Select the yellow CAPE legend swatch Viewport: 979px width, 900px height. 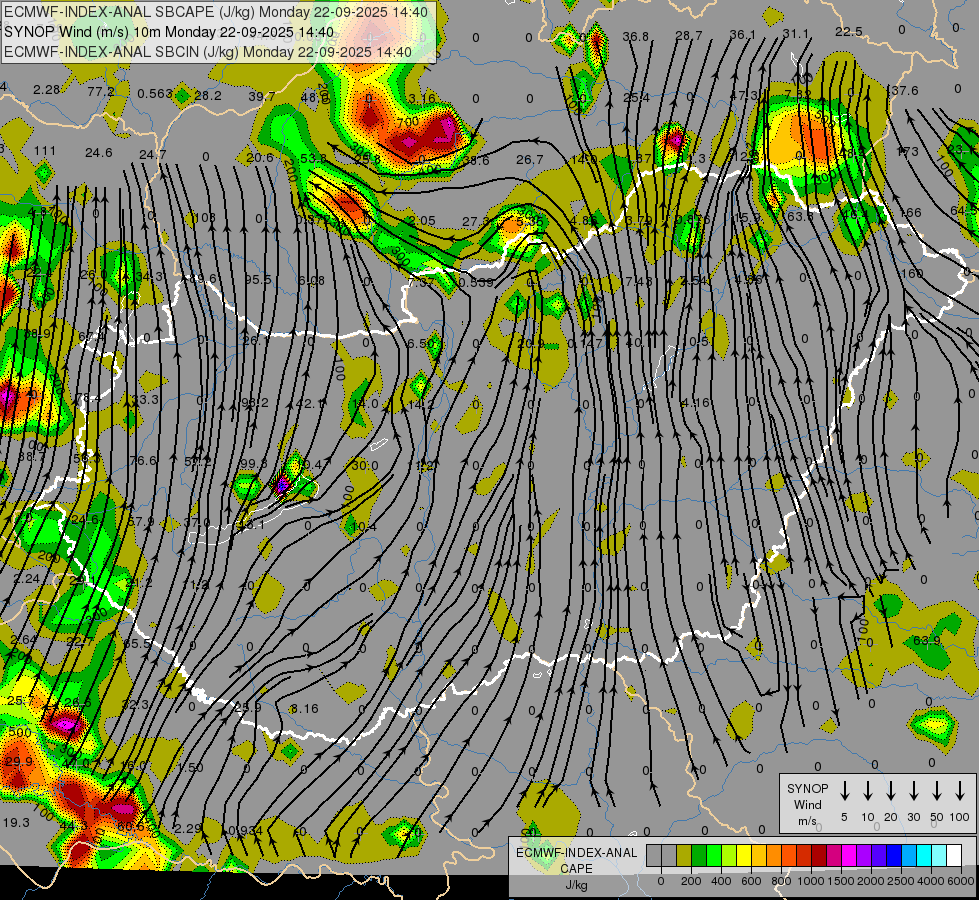point(744,855)
